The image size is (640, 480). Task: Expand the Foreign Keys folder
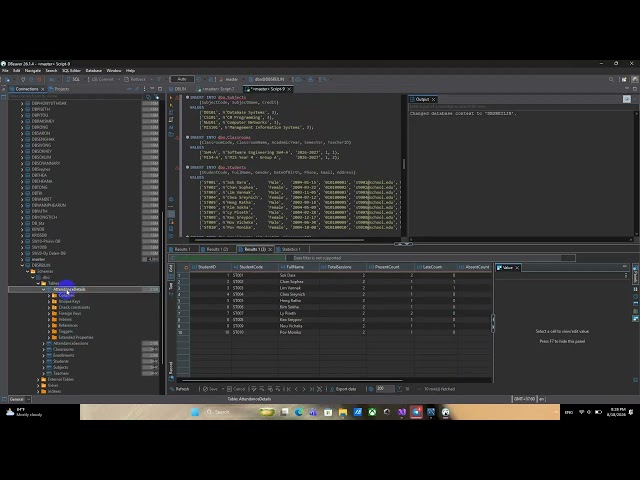pyautogui.click(x=49, y=313)
